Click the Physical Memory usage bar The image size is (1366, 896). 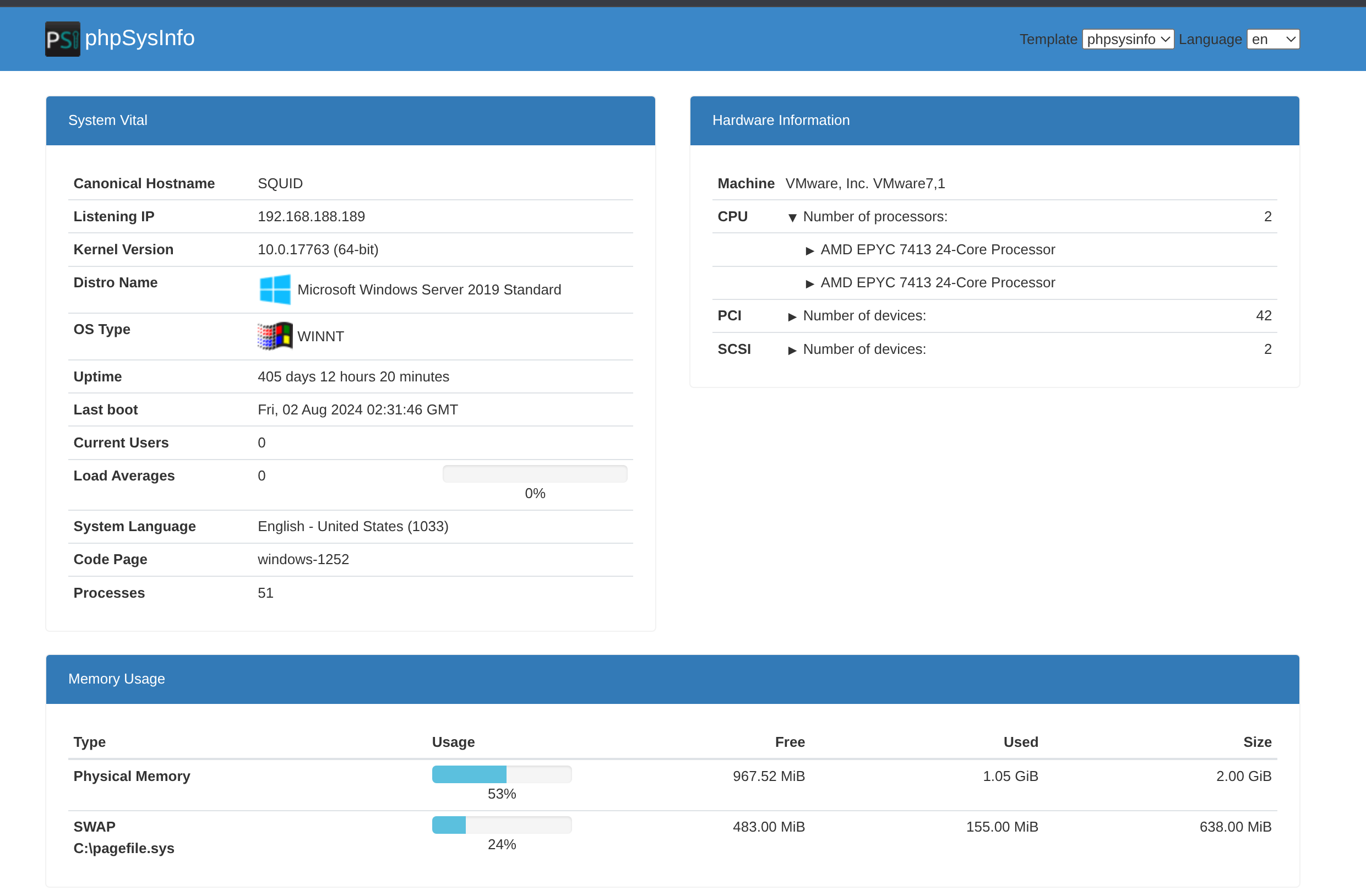[x=501, y=774]
